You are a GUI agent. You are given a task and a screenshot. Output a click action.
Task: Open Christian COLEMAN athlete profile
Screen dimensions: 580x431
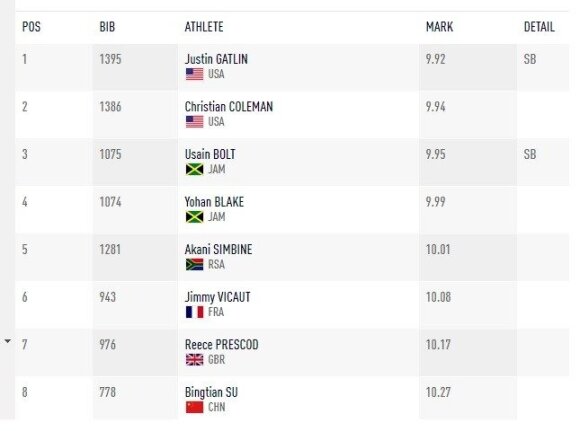[229, 107]
